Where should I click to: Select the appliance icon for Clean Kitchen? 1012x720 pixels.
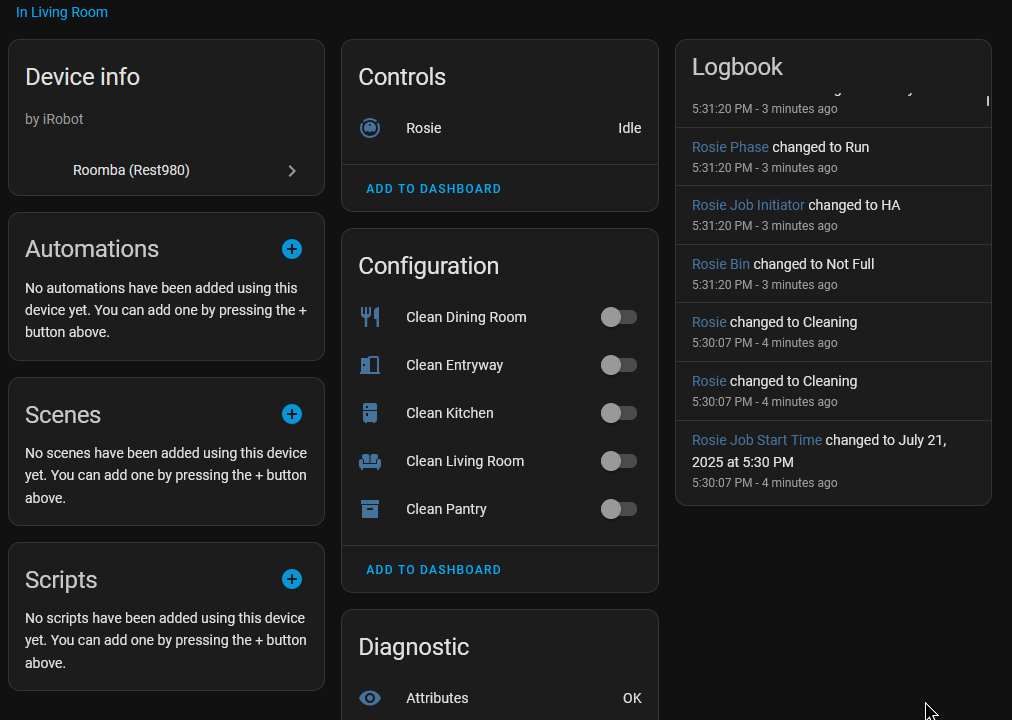pyautogui.click(x=370, y=413)
